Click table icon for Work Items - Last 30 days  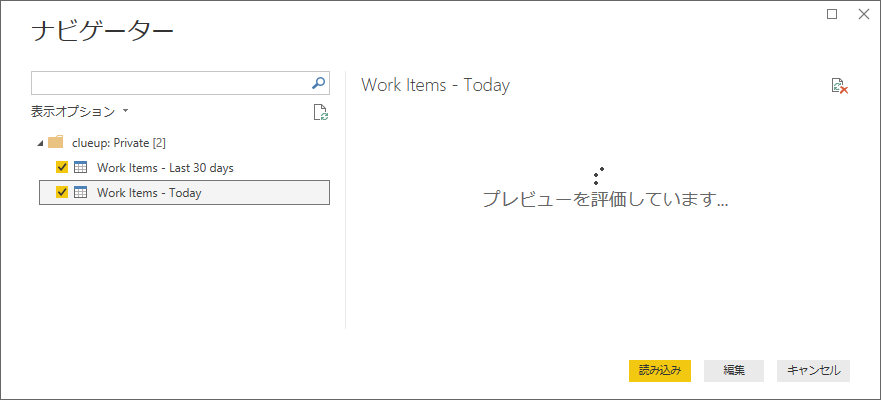[81, 167]
